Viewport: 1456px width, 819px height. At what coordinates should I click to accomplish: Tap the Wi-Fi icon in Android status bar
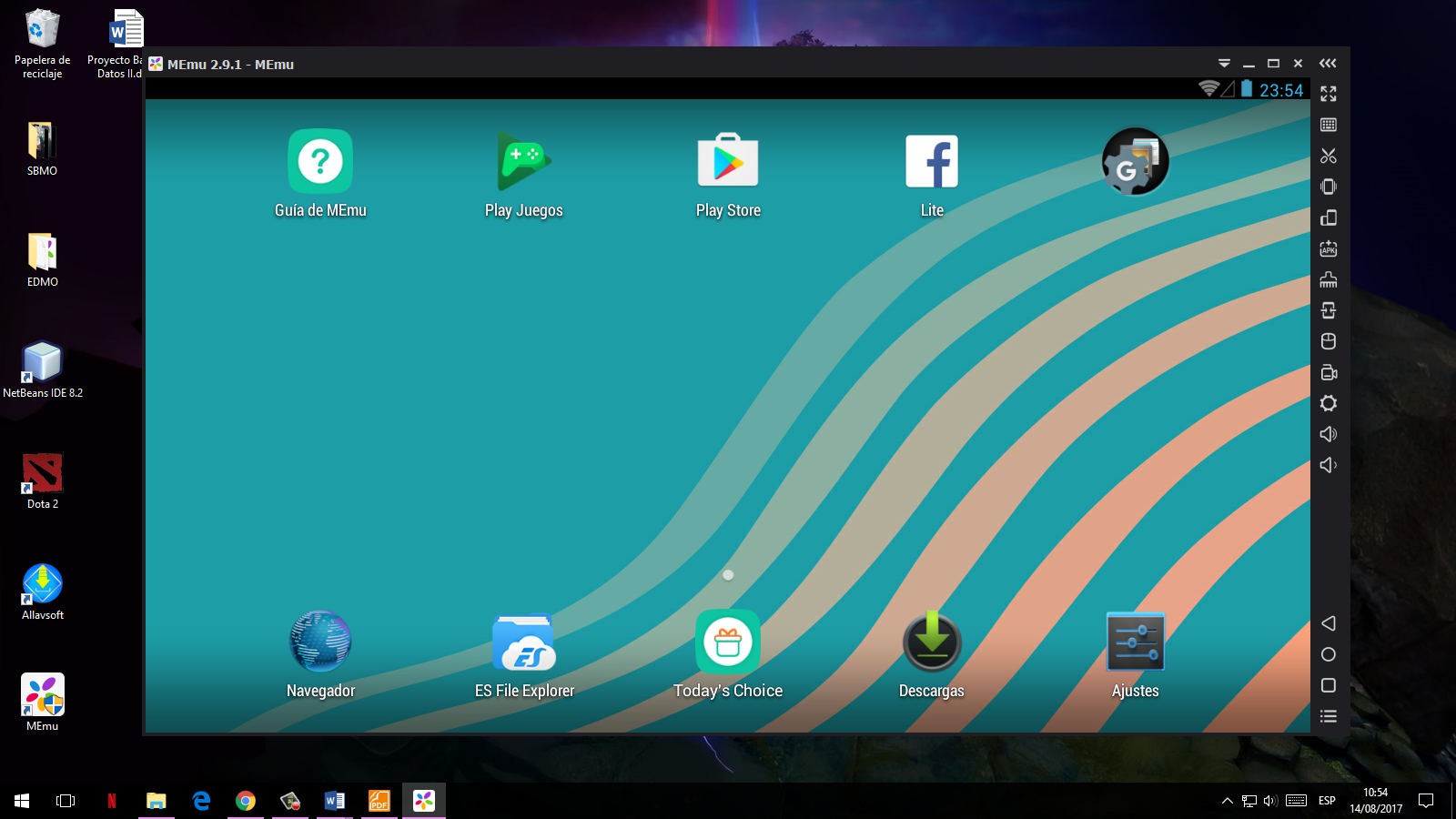click(x=1208, y=88)
